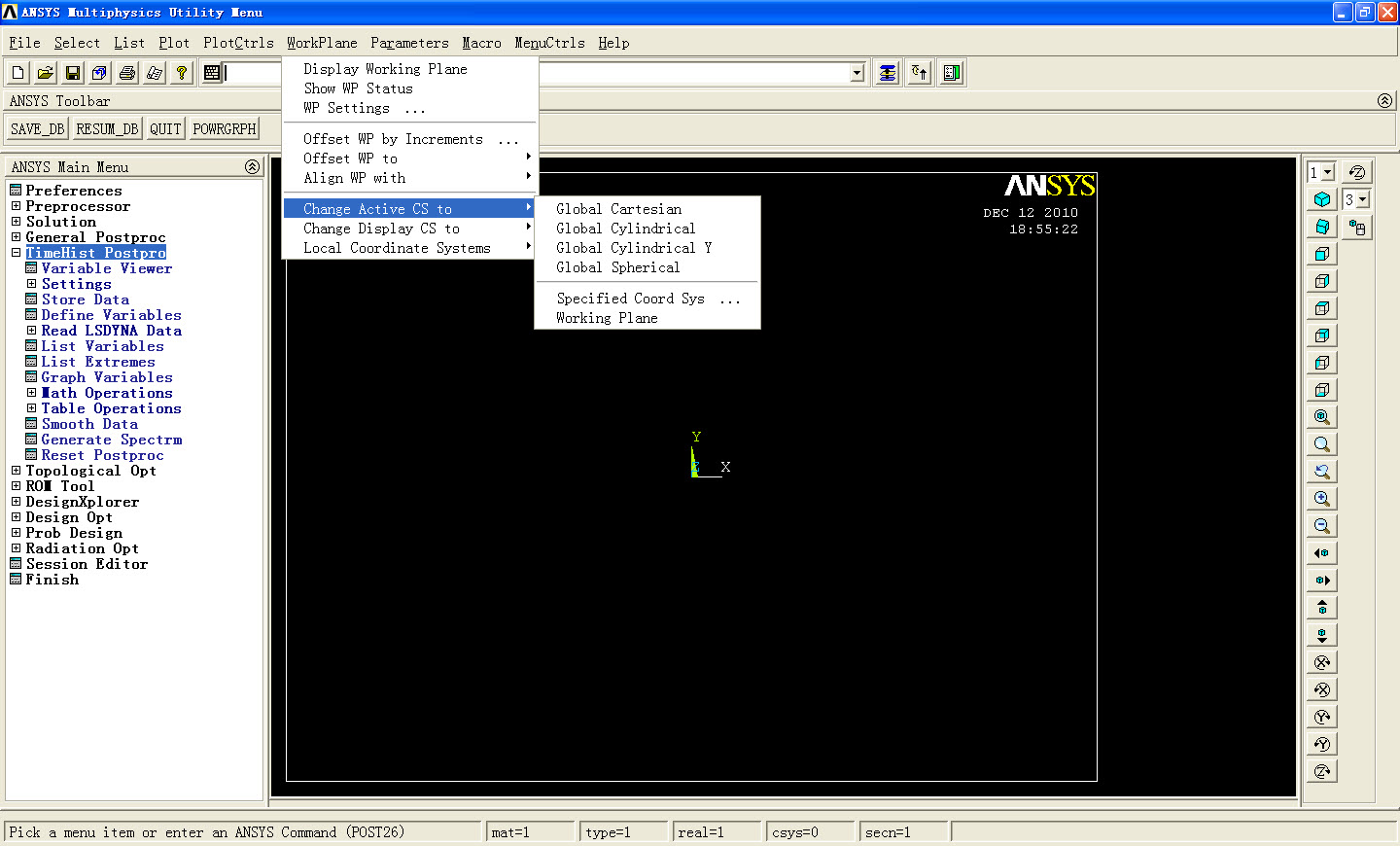Click the csys=0 status bar entry
The width and height of the screenshot is (1400, 846).
(811, 832)
